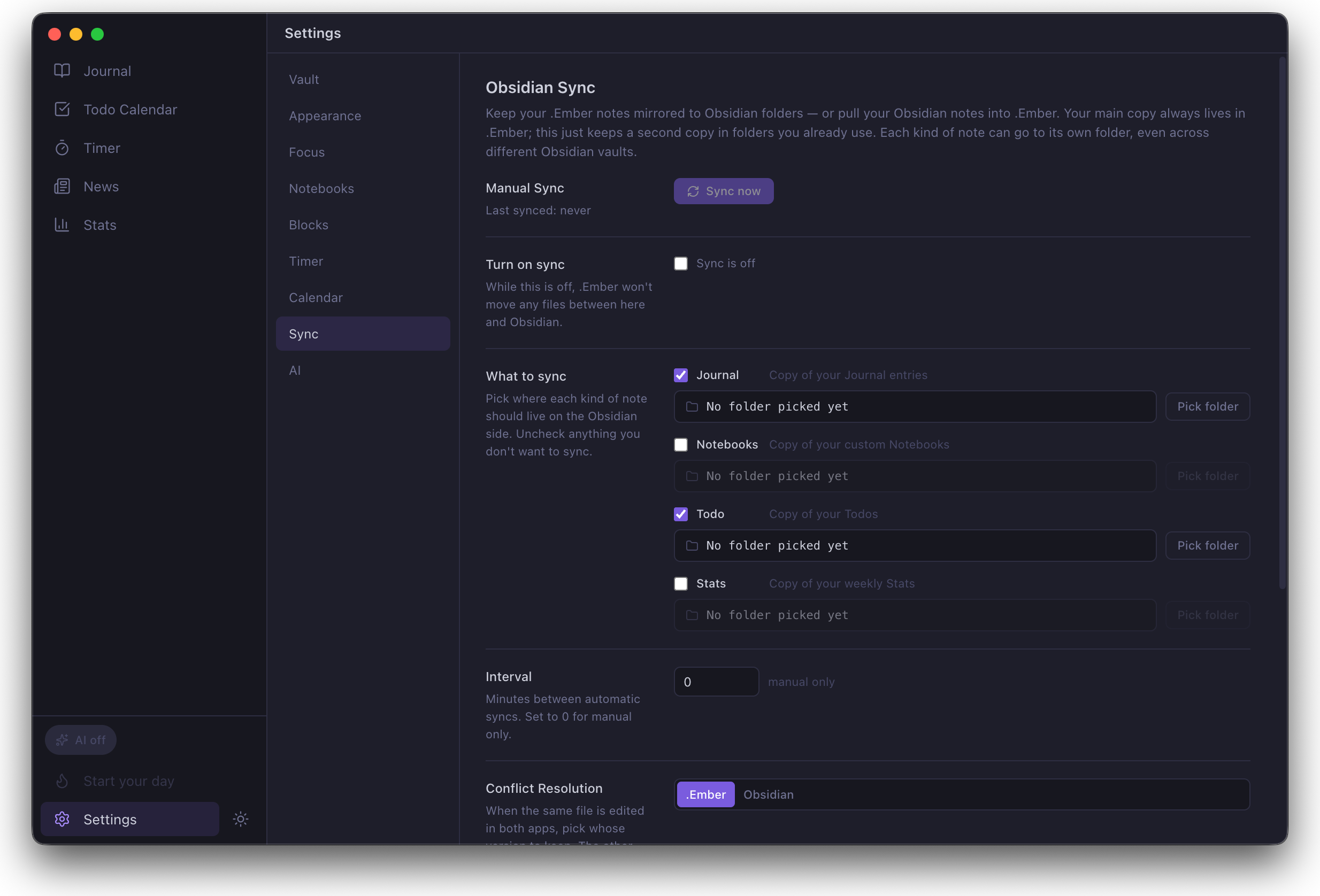Click the Timer stopwatch icon in sidebar
1320x896 pixels.
(x=62, y=148)
